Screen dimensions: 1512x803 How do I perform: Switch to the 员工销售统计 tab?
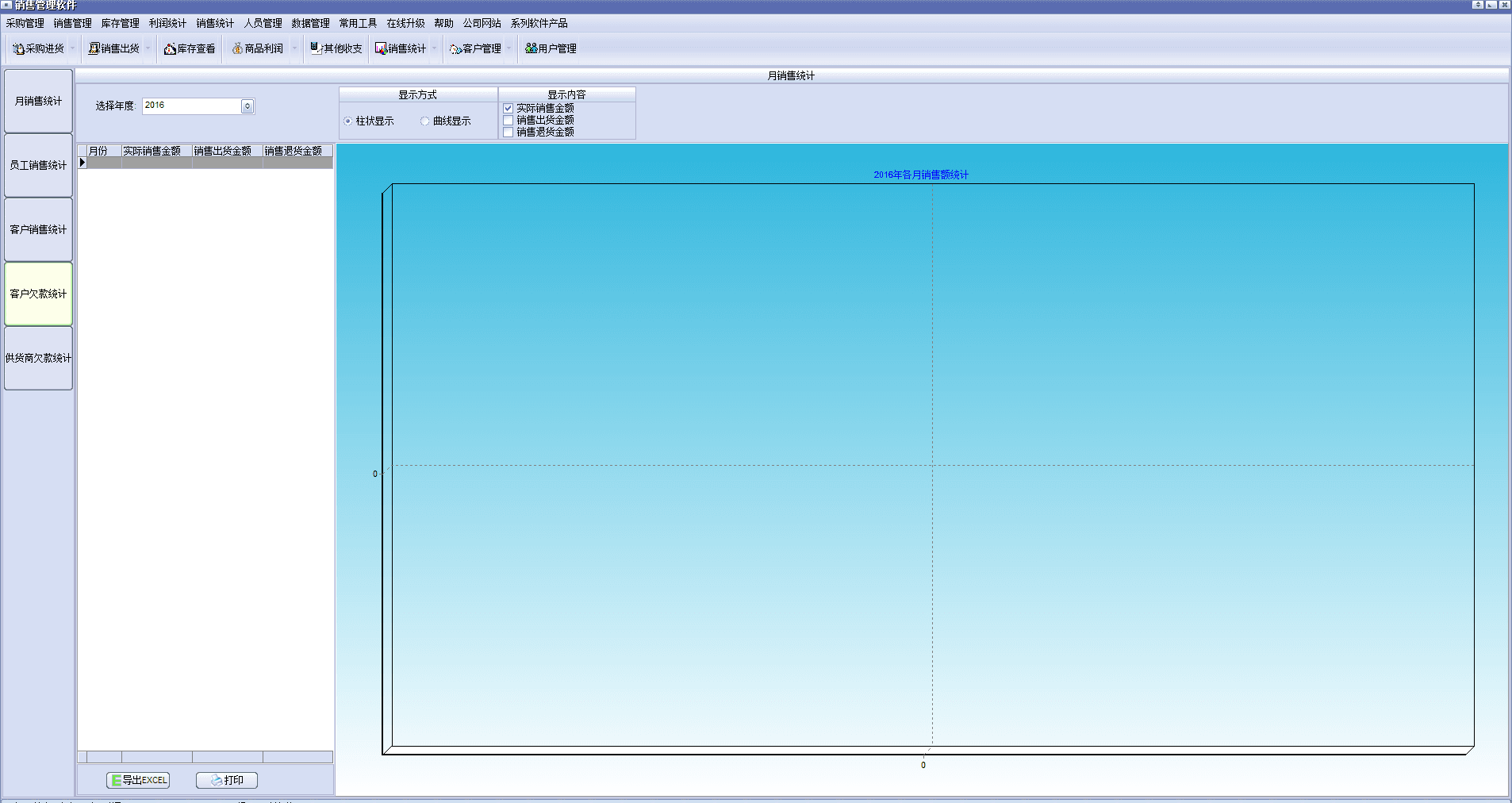coord(38,165)
